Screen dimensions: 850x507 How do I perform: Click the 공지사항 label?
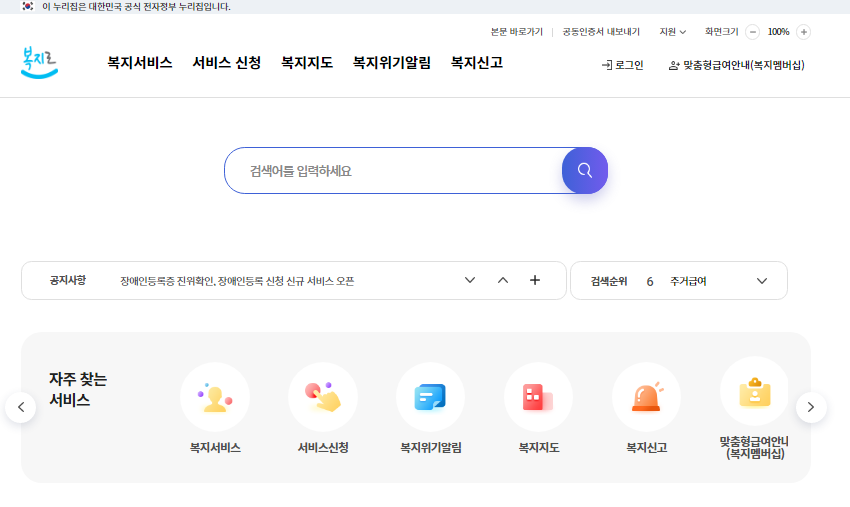68,280
